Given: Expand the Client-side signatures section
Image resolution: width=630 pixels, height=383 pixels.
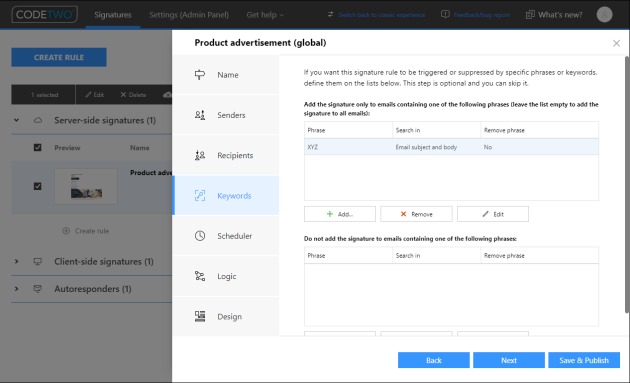Looking at the screenshot, I should [16, 262].
